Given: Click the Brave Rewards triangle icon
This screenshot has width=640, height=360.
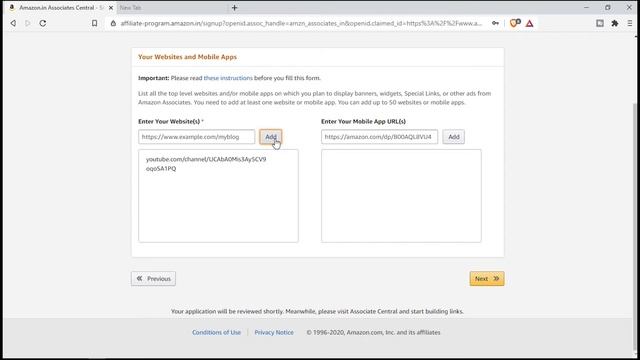Looking at the screenshot, I should pos(529,24).
